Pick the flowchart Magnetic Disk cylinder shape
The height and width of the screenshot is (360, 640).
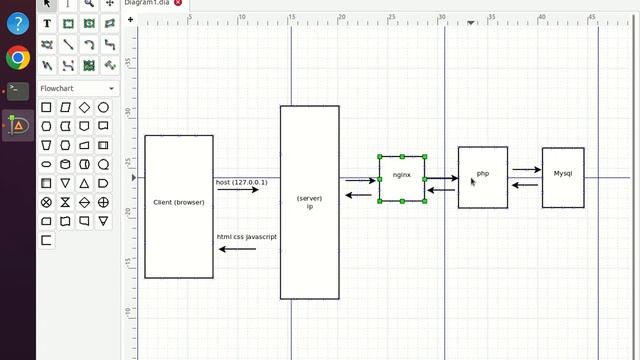coord(65,164)
